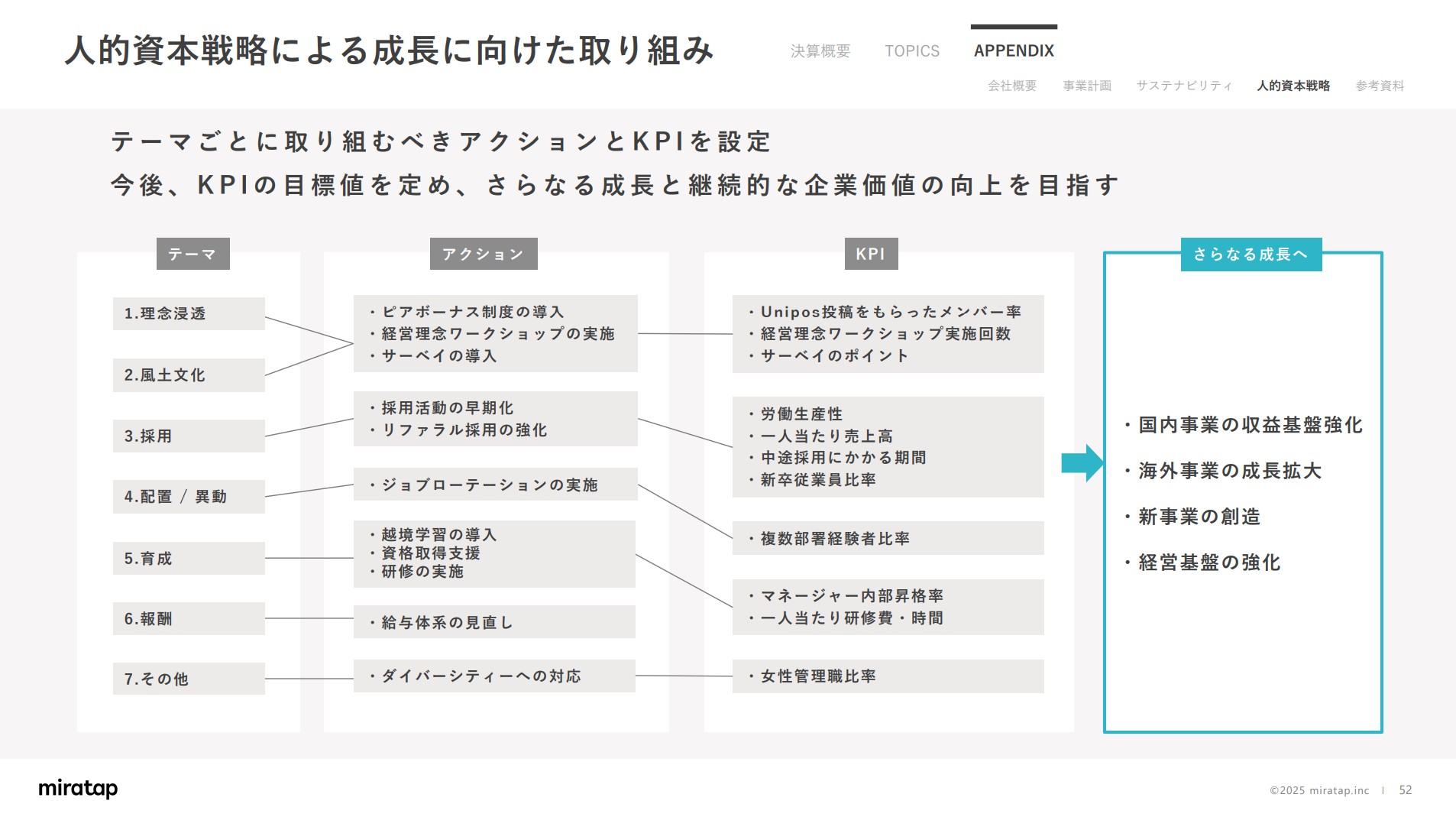Expand the 3.採用 theme item
Screen dimensions: 1456x817
click(188, 436)
